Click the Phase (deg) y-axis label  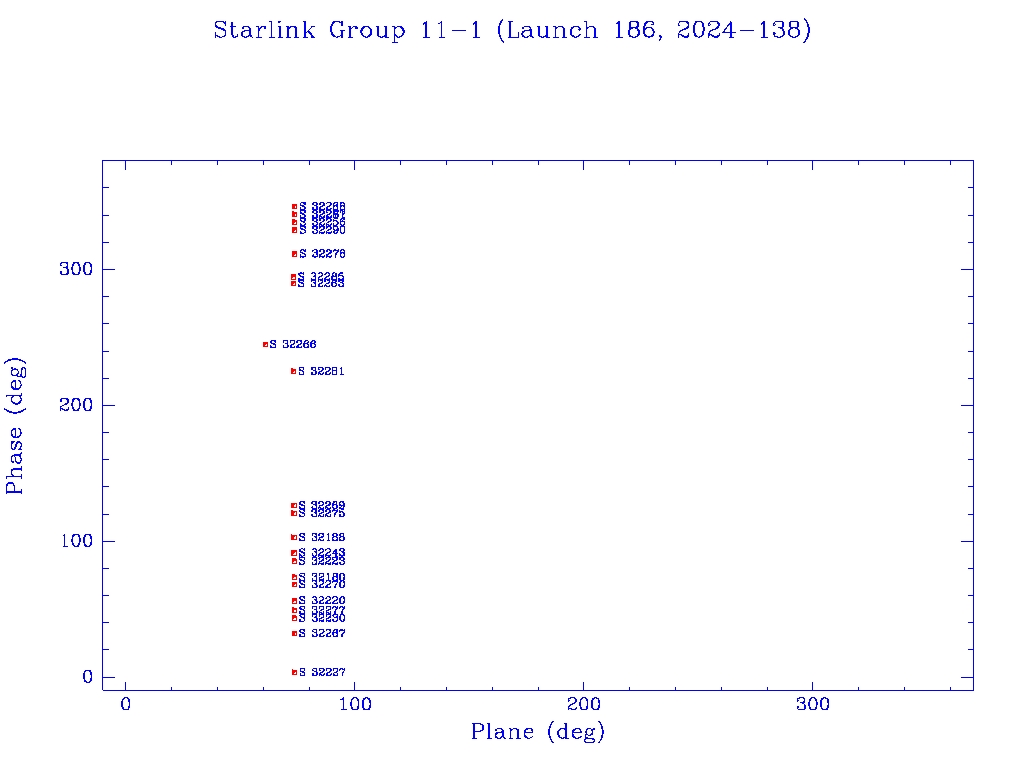(x=14, y=426)
